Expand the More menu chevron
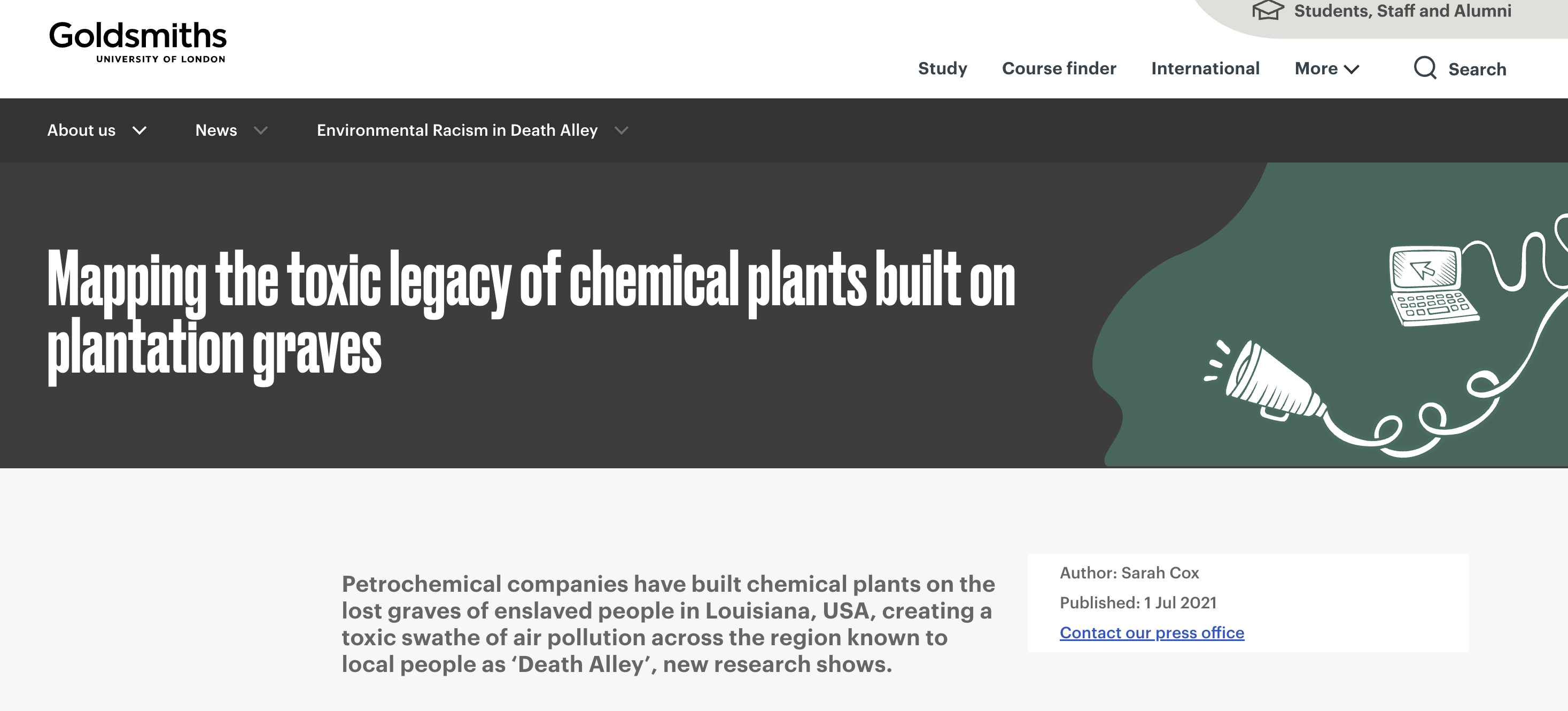Viewport: 1568px width, 711px height. [x=1352, y=69]
